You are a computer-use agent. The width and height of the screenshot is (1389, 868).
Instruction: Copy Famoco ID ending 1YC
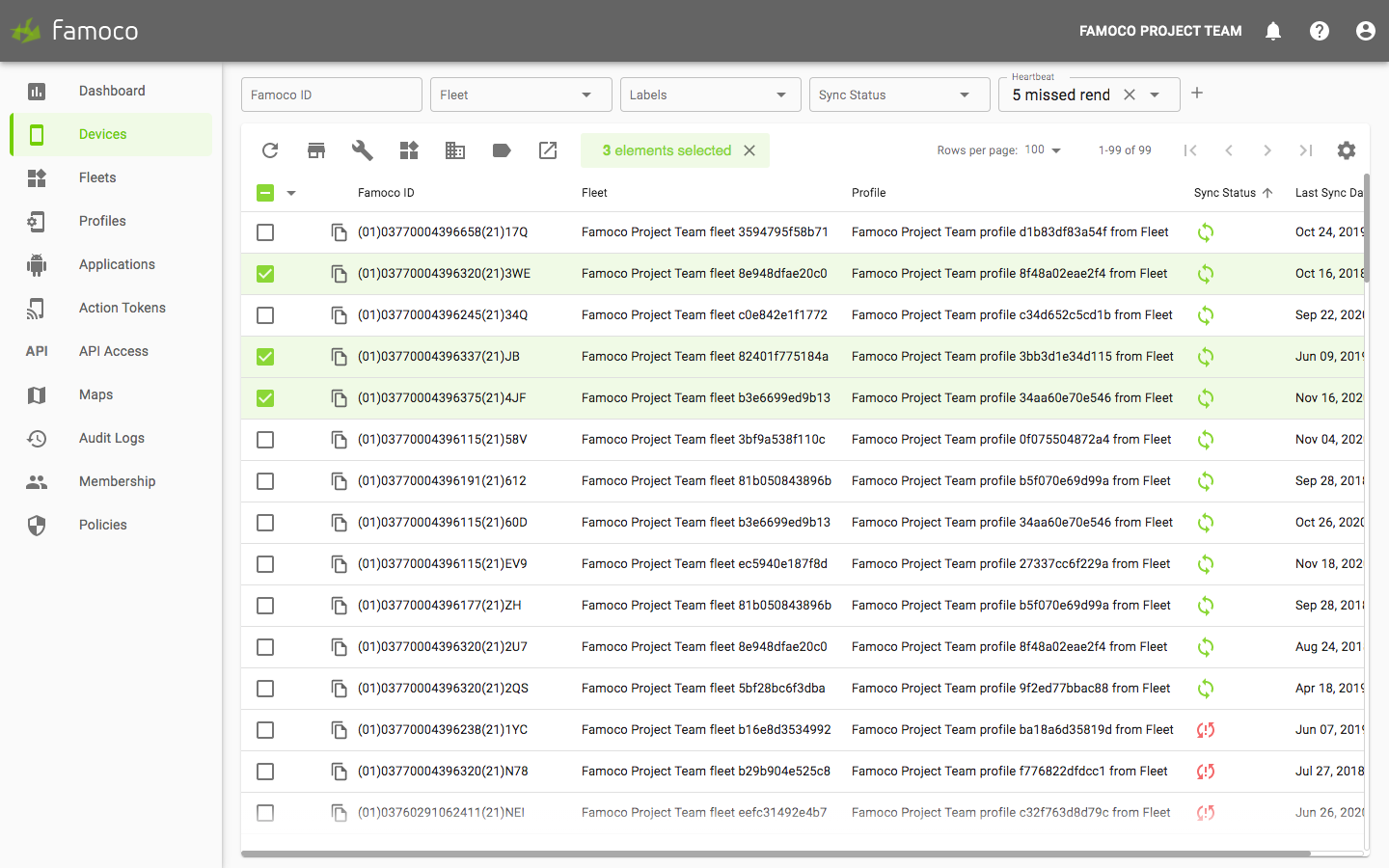(x=339, y=730)
